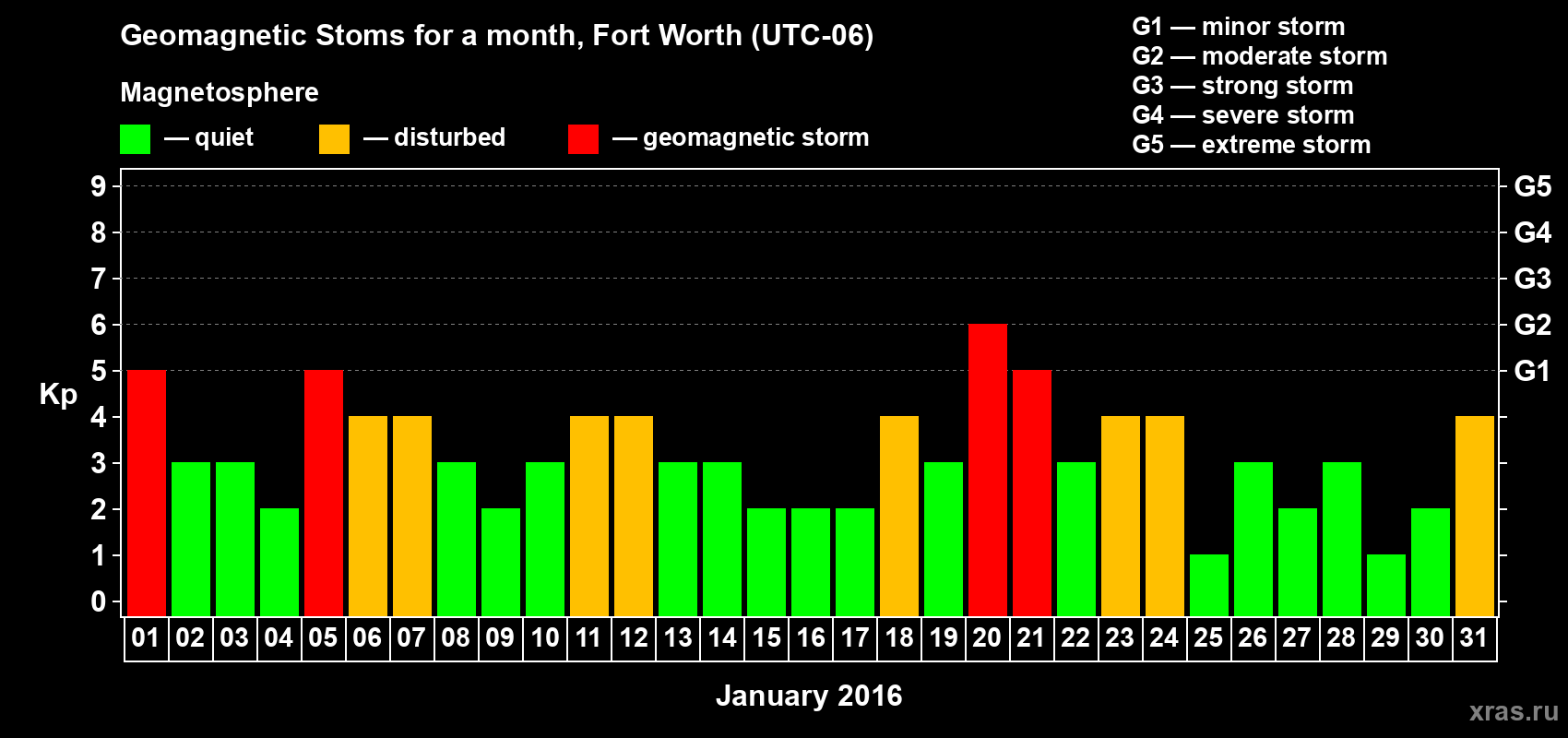Image resolution: width=1568 pixels, height=738 pixels.
Task: Click the G5 right axis label
Action: pyautogui.click(x=1533, y=186)
